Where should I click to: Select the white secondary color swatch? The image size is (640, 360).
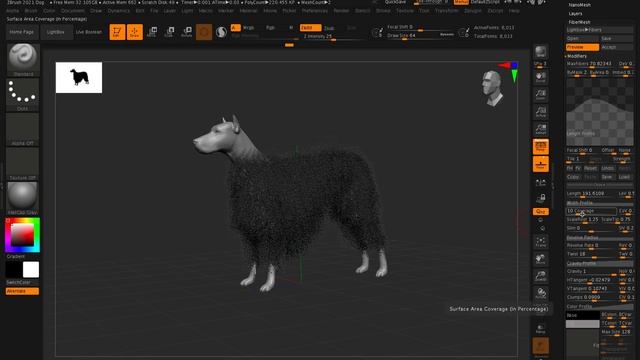pyautogui.click(x=31, y=270)
